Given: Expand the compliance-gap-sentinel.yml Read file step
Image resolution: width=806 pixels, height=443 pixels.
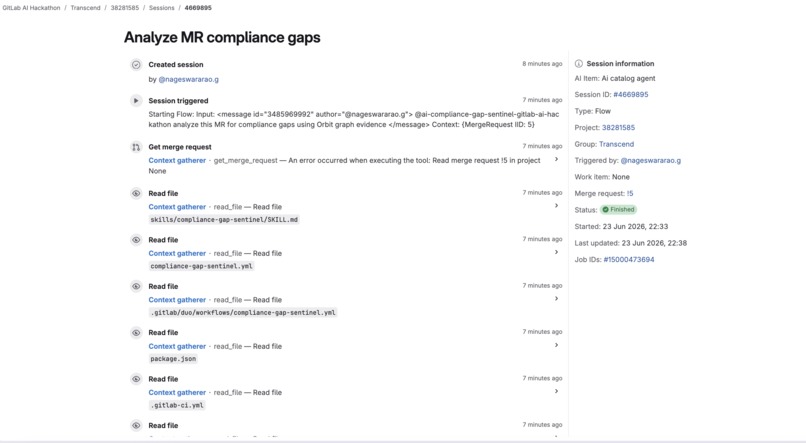Looking at the screenshot, I should (x=556, y=252).
